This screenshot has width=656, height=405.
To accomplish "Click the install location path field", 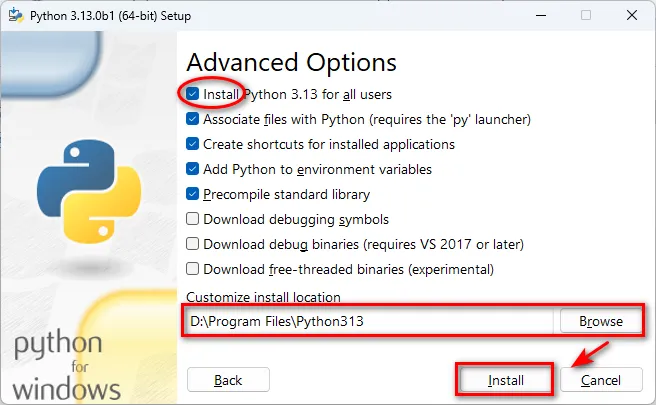I will click(x=369, y=321).
